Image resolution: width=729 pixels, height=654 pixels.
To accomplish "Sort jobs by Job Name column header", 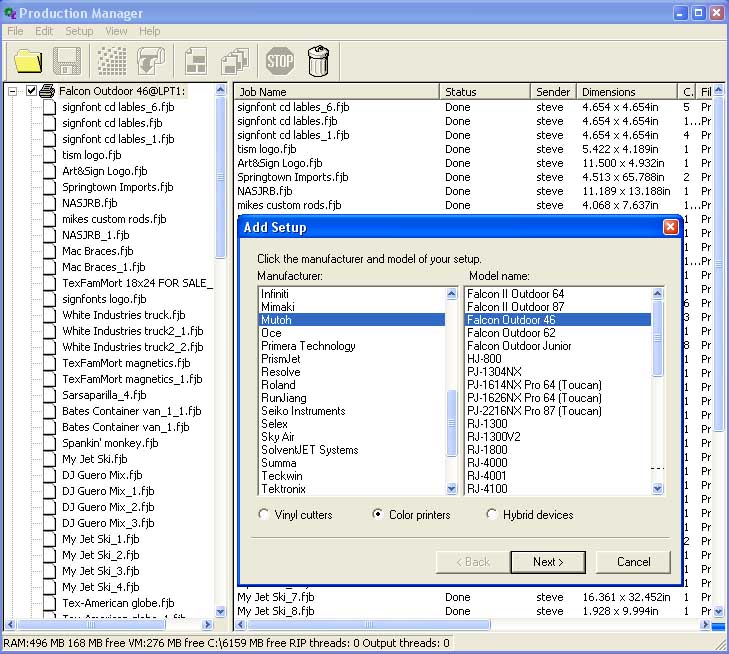I will pos(337,92).
